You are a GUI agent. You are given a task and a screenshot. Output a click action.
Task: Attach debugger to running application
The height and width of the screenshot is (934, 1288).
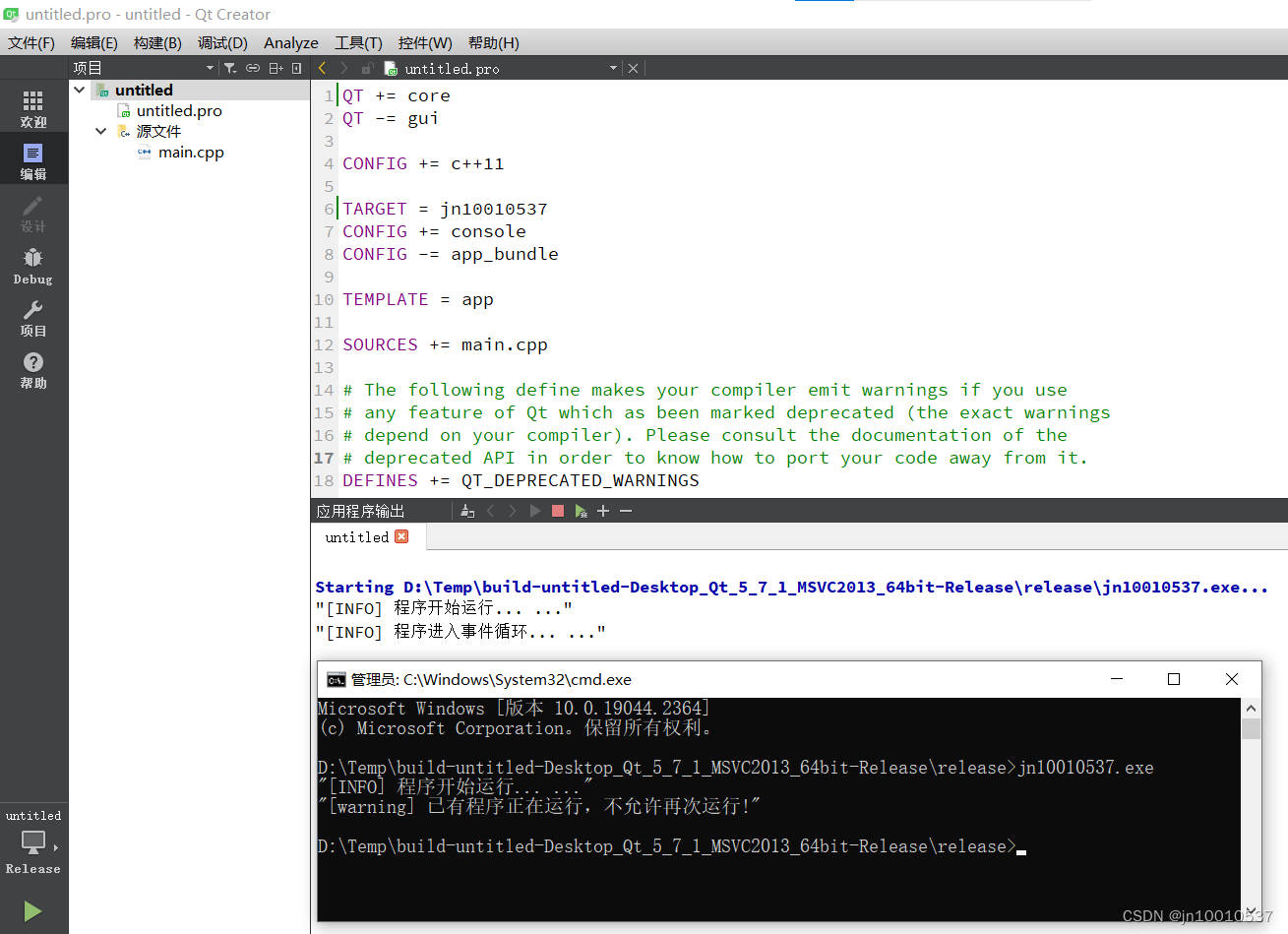[582, 511]
